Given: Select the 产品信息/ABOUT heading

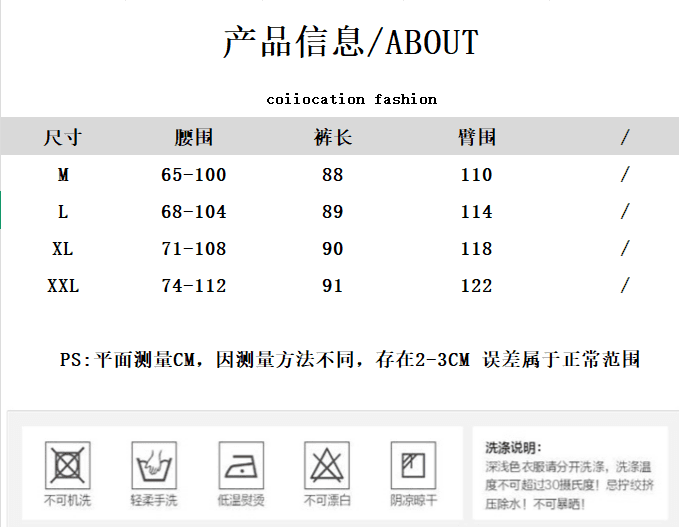Looking at the screenshot, I should (351, 42).
